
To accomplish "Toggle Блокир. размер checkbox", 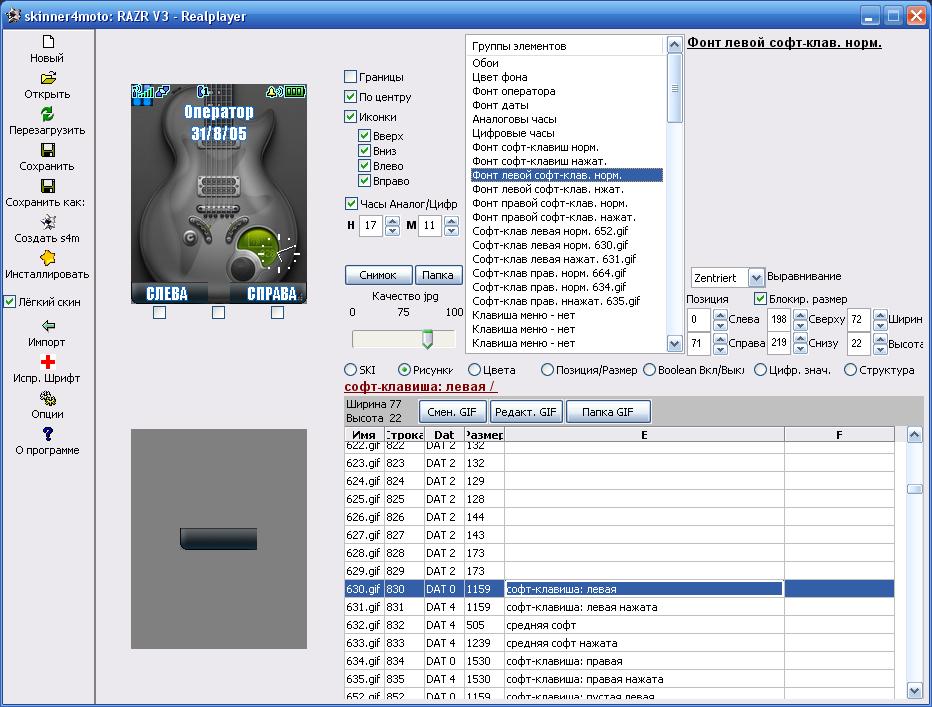I will [760, 298].
